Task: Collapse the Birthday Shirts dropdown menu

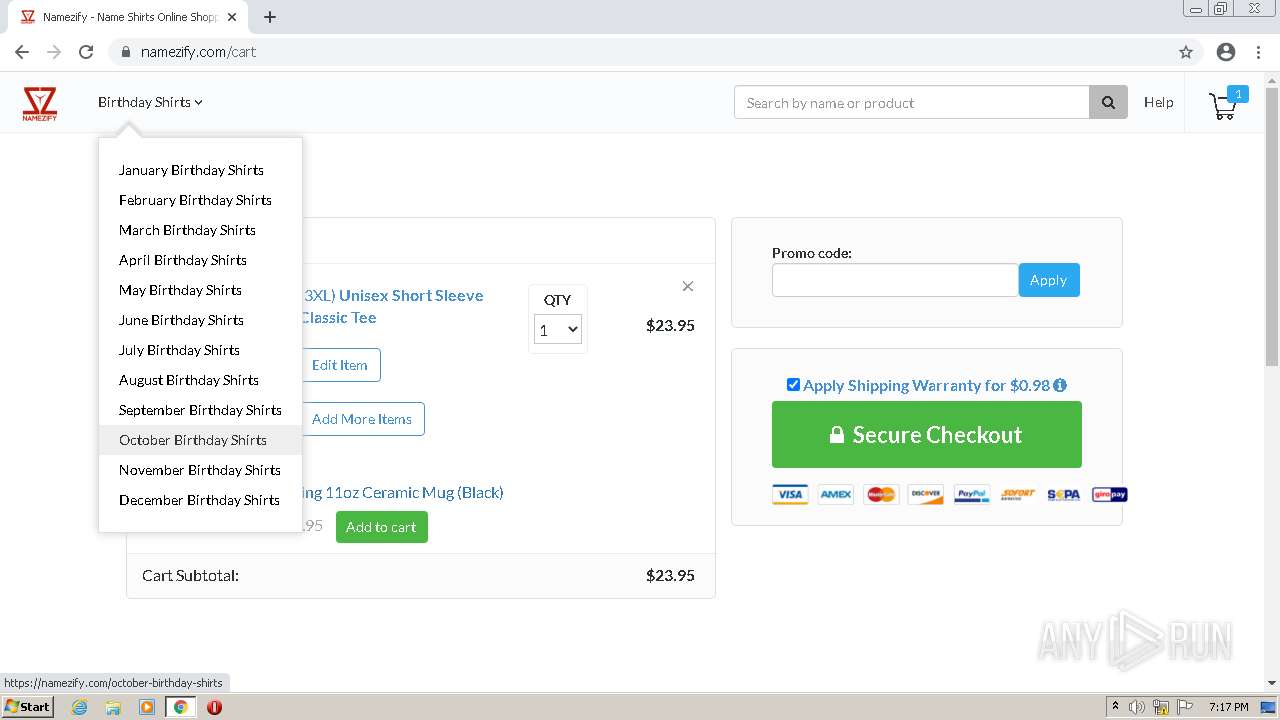Action: [x=150, y=102]
